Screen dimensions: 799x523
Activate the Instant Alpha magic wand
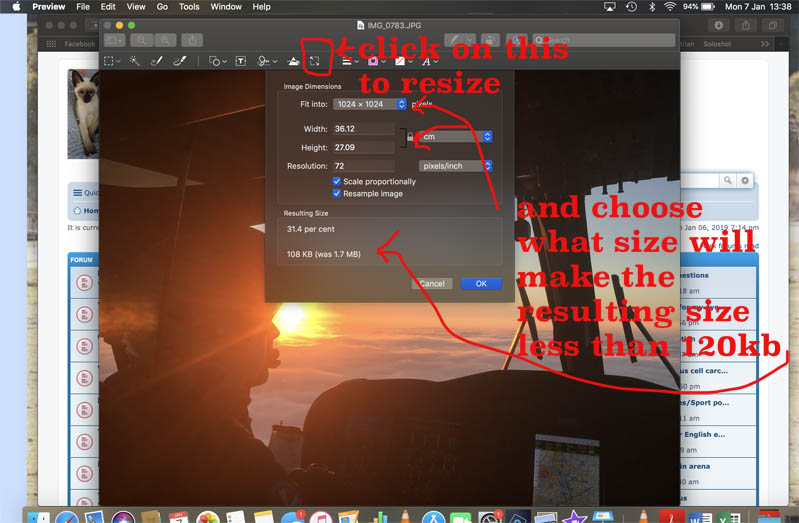[x=135, y=61]
